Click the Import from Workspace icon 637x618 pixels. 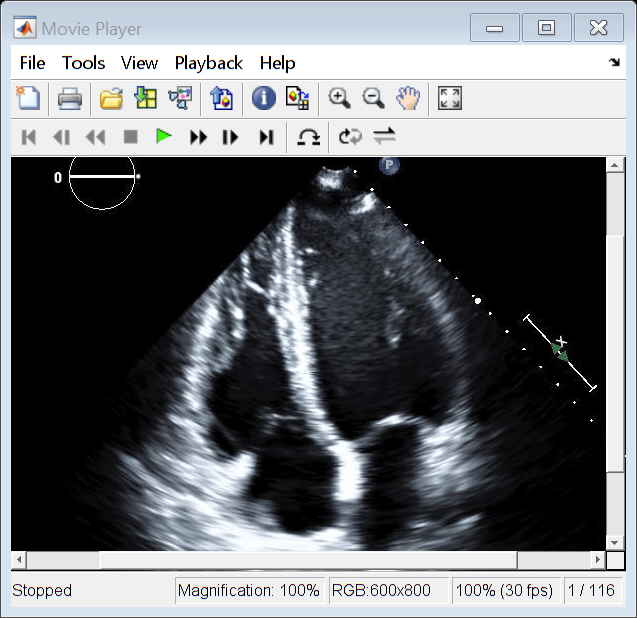point(146,98)
